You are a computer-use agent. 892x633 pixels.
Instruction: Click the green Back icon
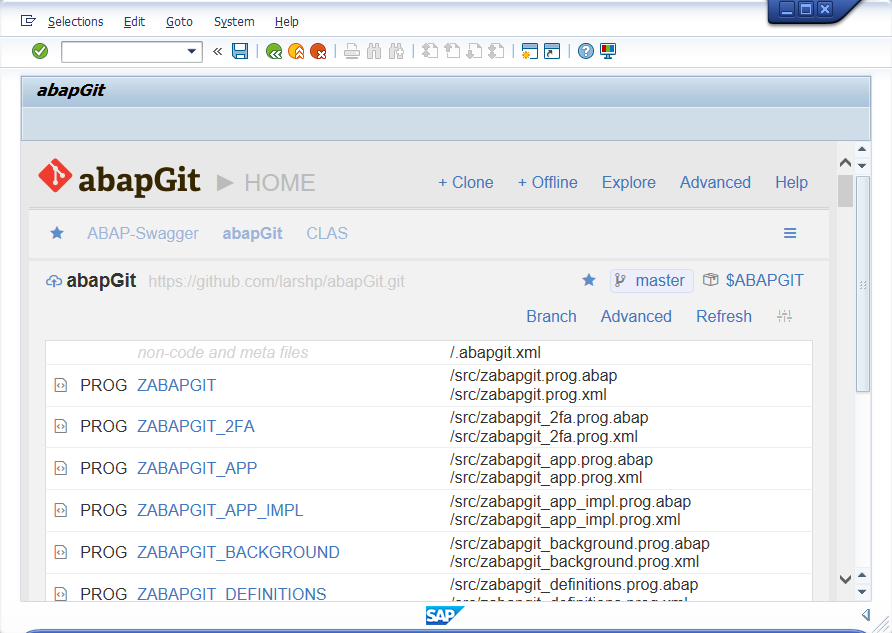[274, 52]
